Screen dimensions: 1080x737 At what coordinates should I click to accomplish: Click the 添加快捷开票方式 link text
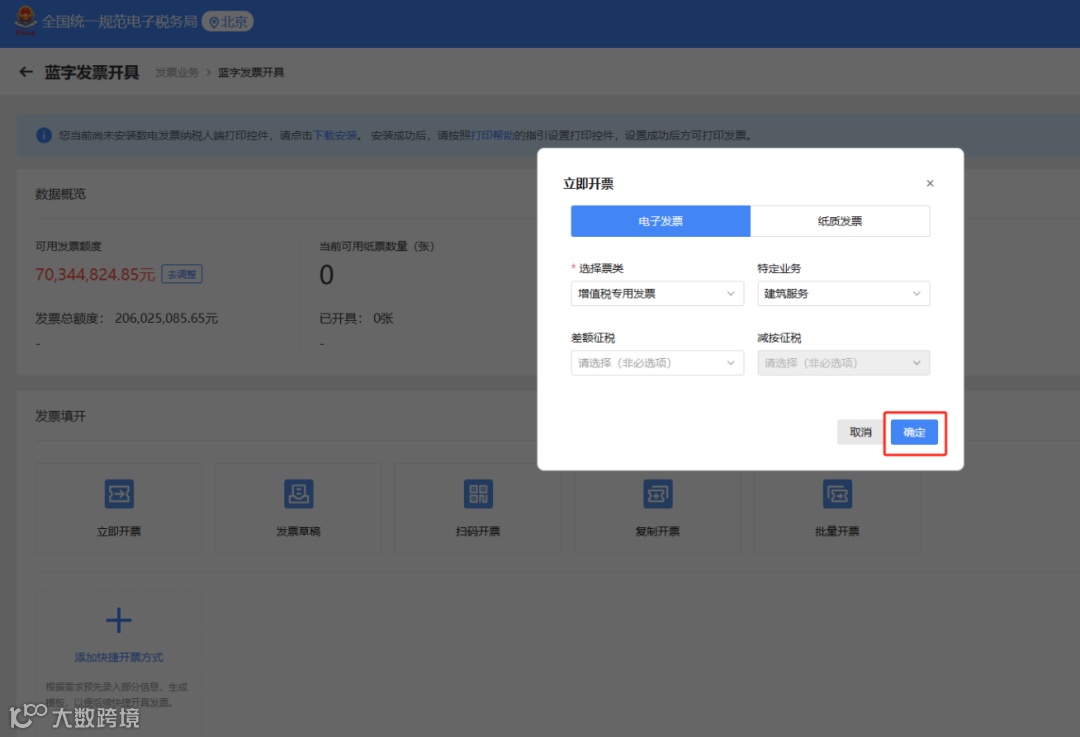click(118, 657)
